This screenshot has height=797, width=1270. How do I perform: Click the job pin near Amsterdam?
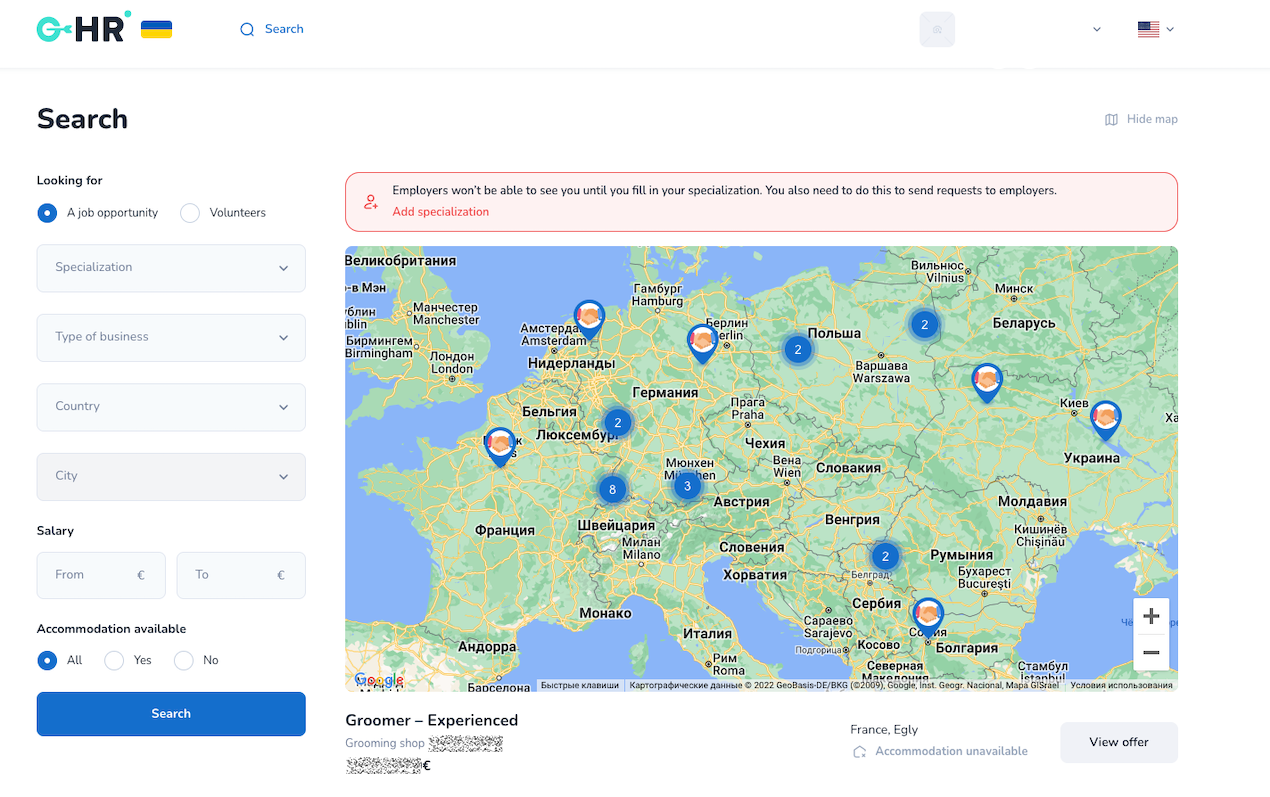(x=589, y=319)
